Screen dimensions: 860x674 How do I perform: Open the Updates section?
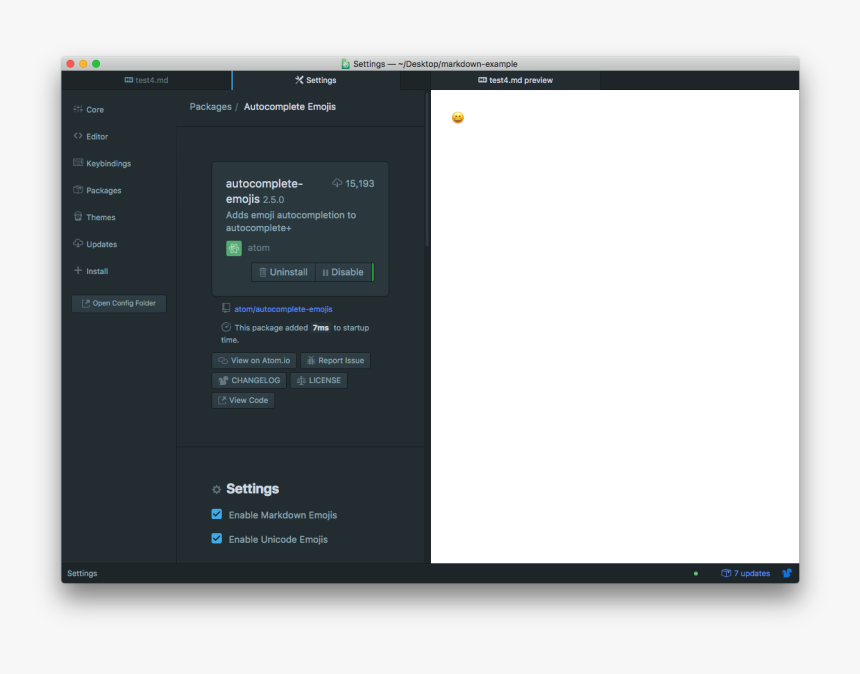coord(95,244)
